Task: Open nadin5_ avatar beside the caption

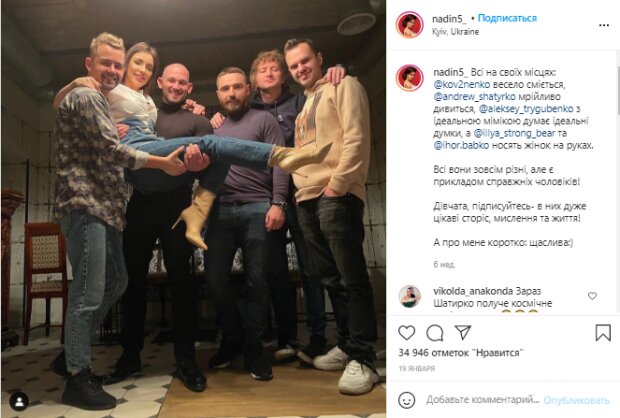Action: pyautogui.click(x=410, y=78)
